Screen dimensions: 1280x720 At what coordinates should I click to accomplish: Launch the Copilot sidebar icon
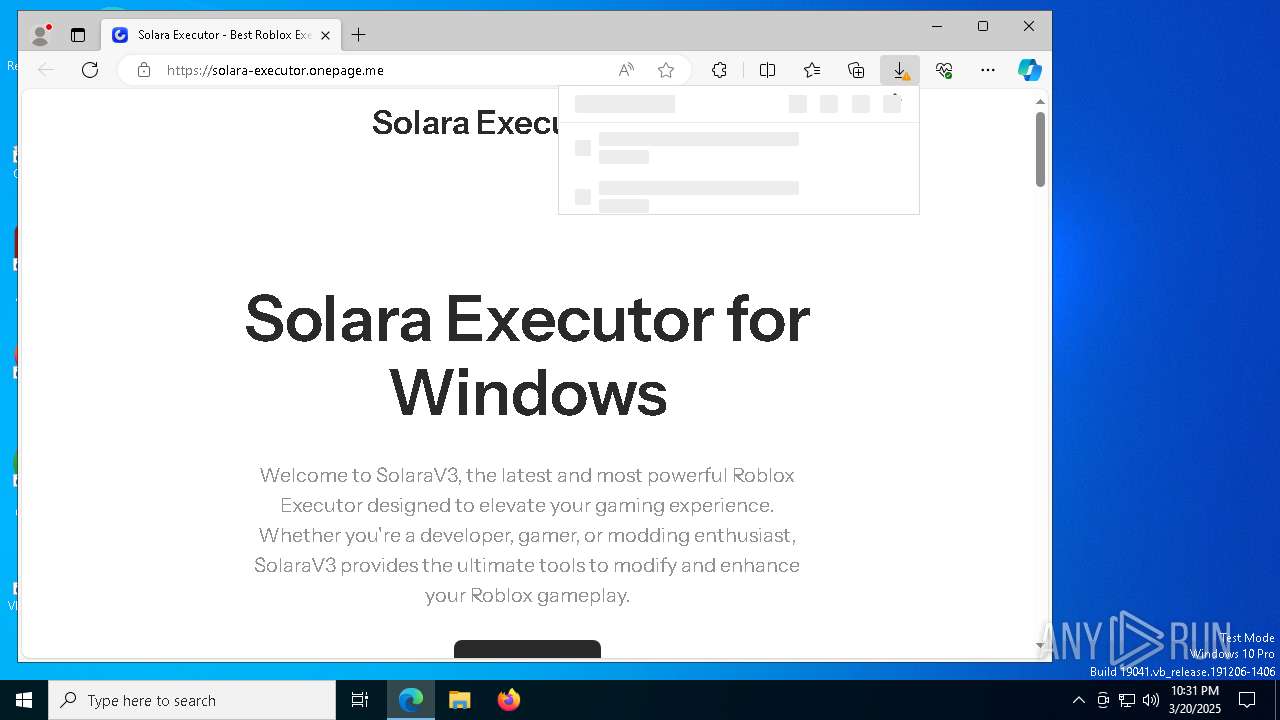point(1030,70)
